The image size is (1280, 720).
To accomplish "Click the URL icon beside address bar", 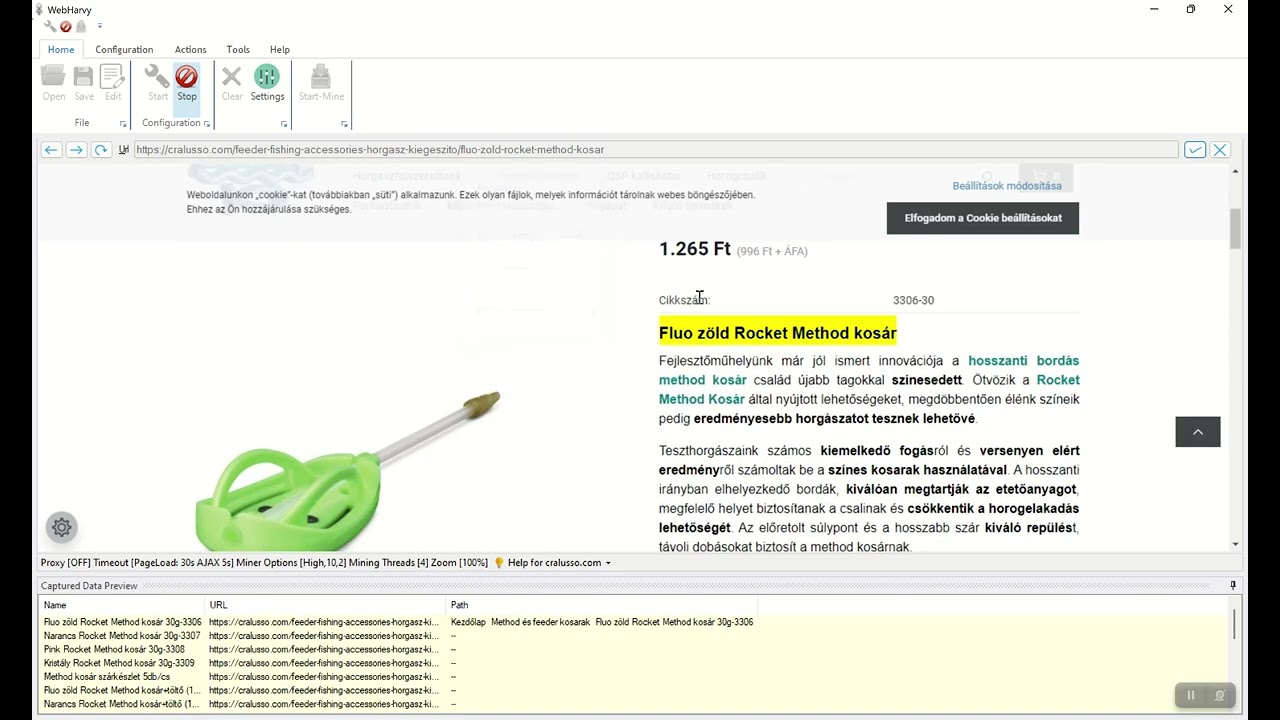I will pyautogui.click(x=124, y=150).
